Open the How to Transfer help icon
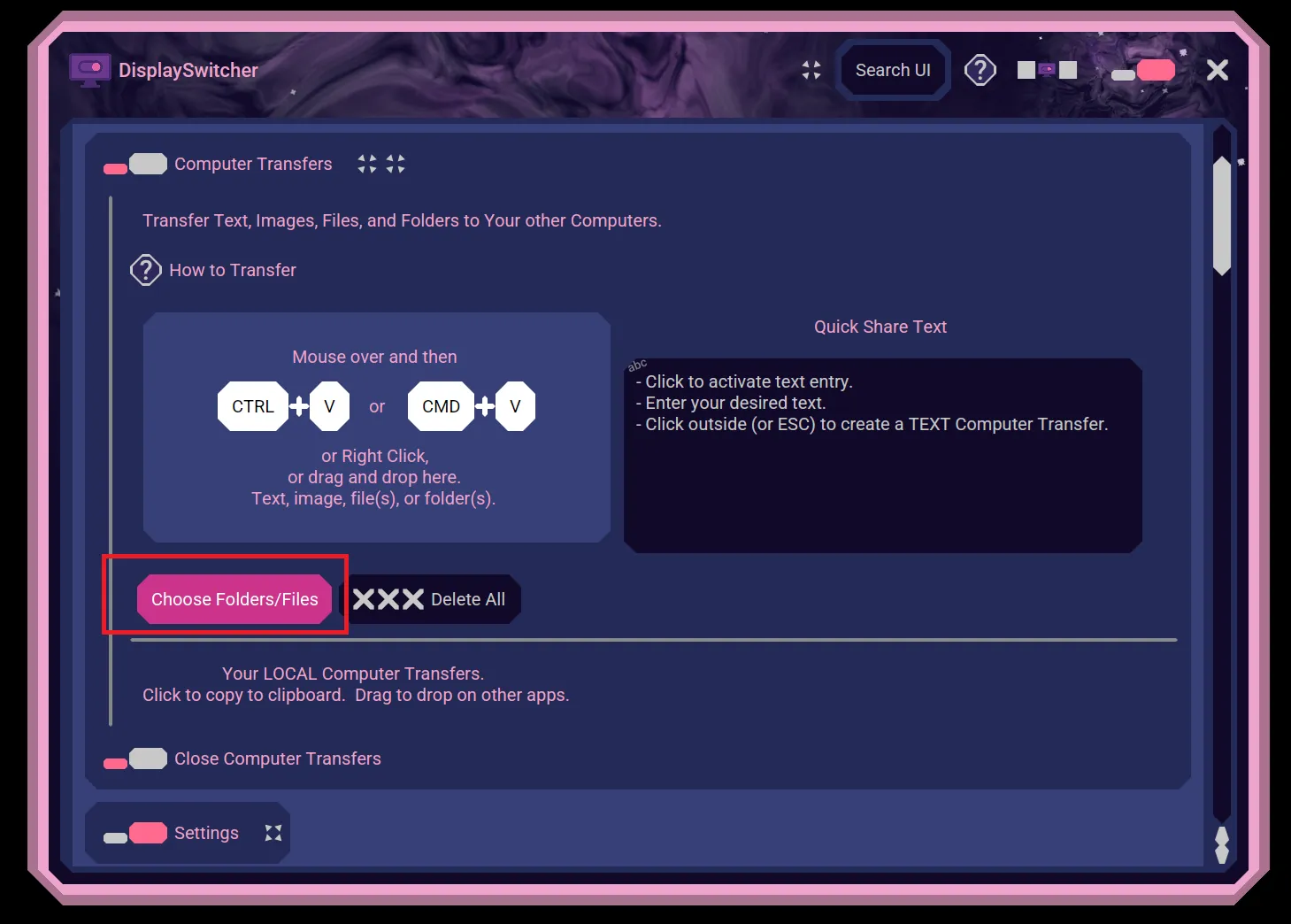This screenshot has width=1291, height=924. click(146, 270)
